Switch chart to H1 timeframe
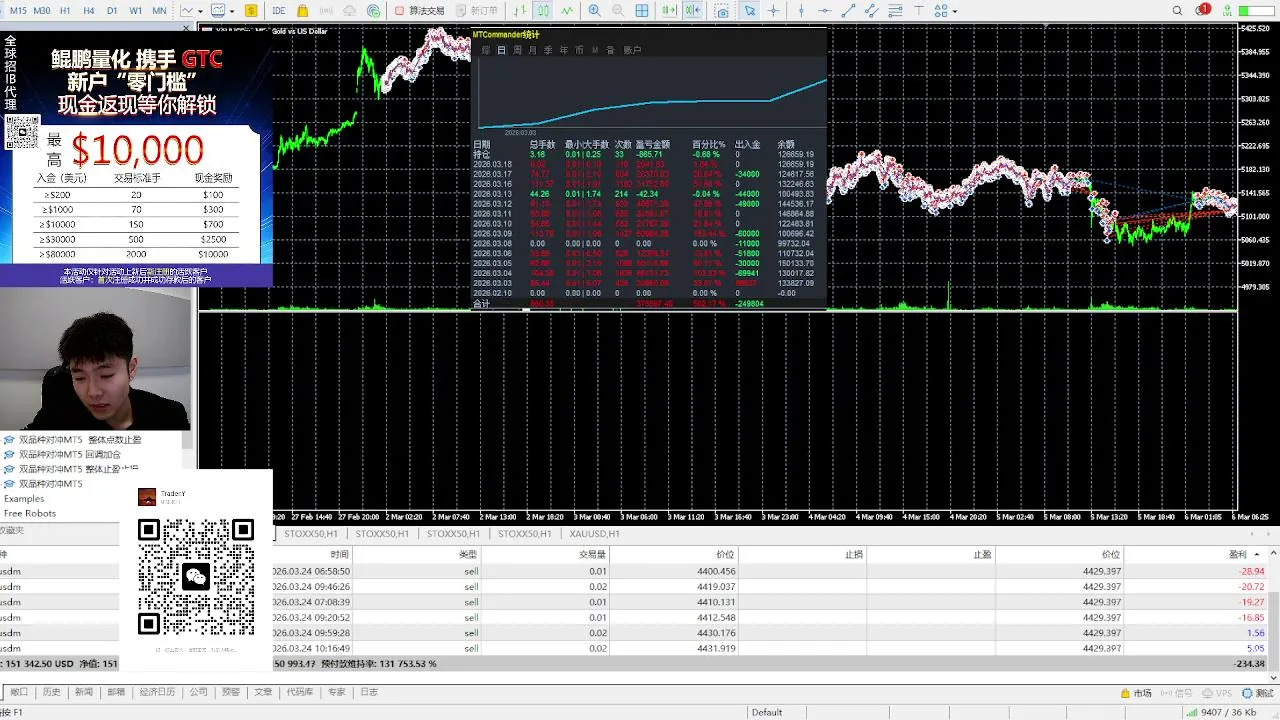The width and height of the screenshot is (1280, 720). [x=65, y=10]
